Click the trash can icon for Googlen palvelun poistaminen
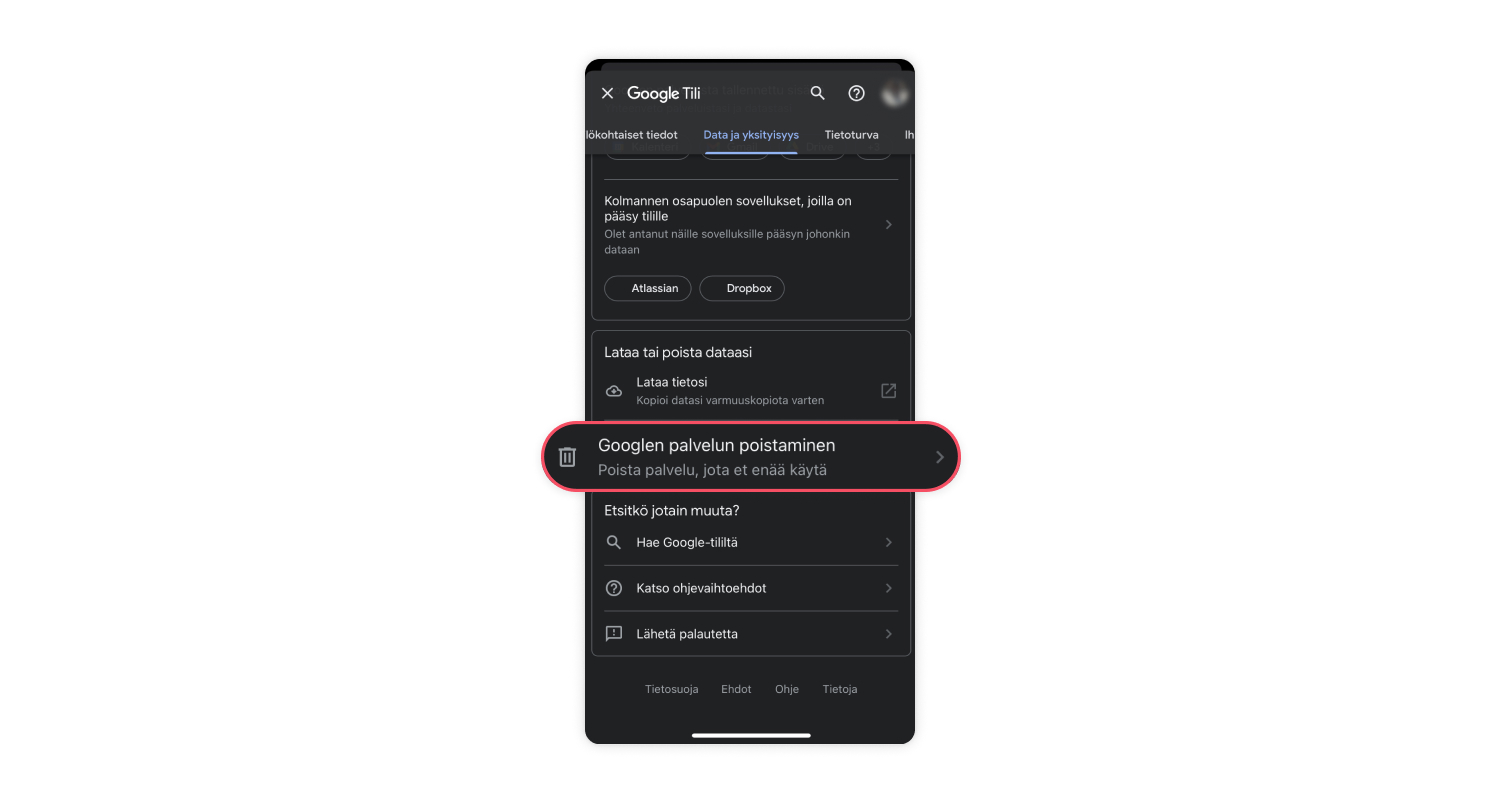The image size is (1500, 800). 567,457
